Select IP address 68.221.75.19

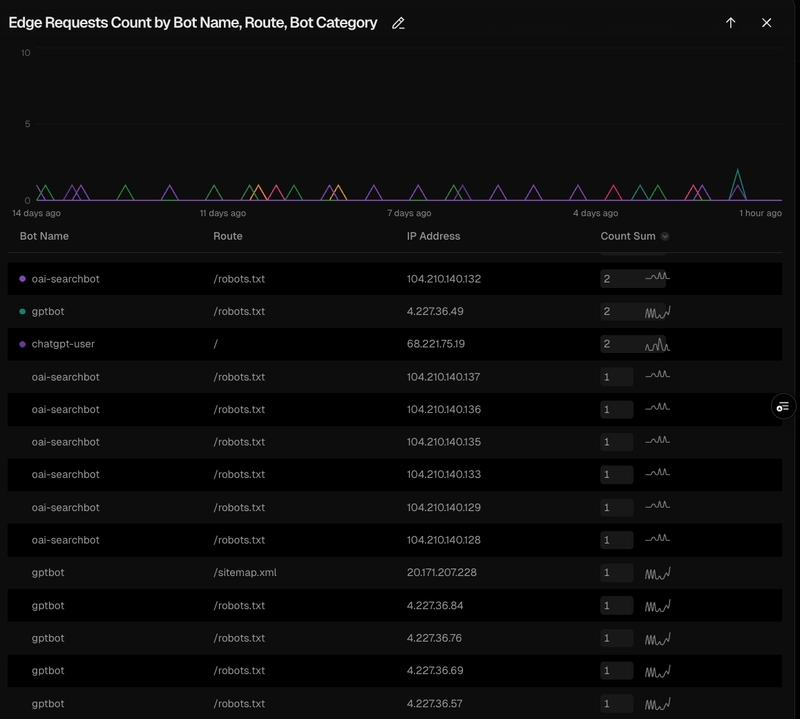[x=436, y=344]
